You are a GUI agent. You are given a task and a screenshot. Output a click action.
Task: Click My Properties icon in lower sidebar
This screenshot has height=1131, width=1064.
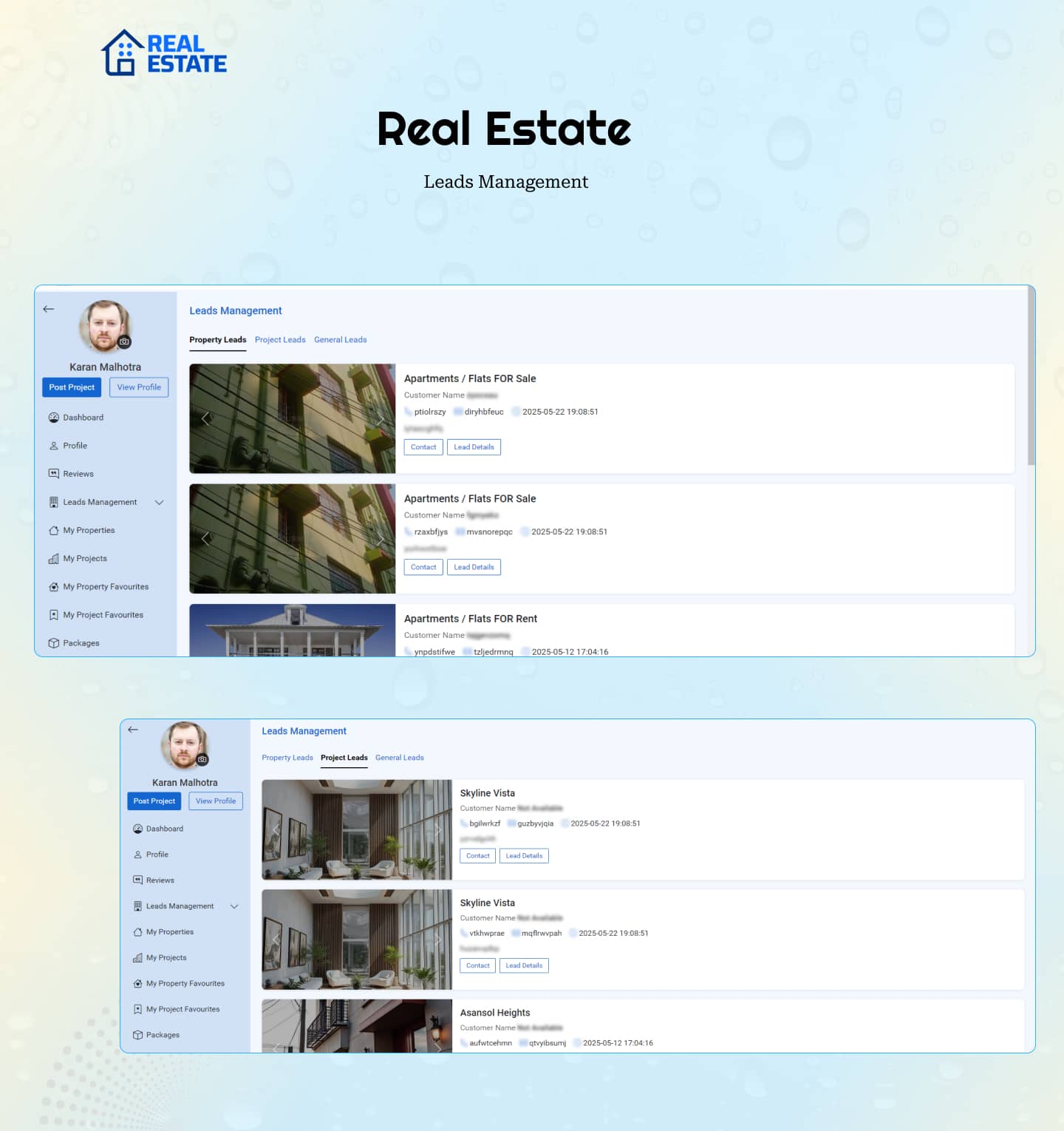137,932
